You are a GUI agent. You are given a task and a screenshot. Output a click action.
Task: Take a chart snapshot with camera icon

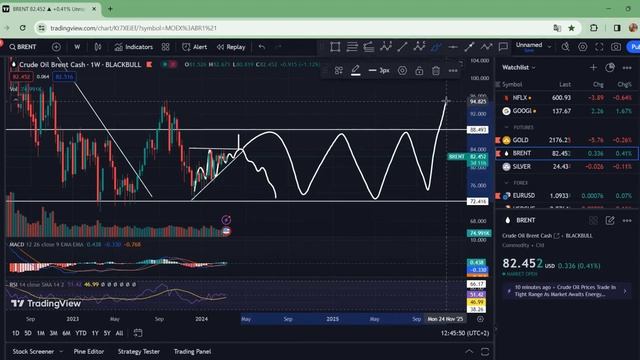pos(616,47)
